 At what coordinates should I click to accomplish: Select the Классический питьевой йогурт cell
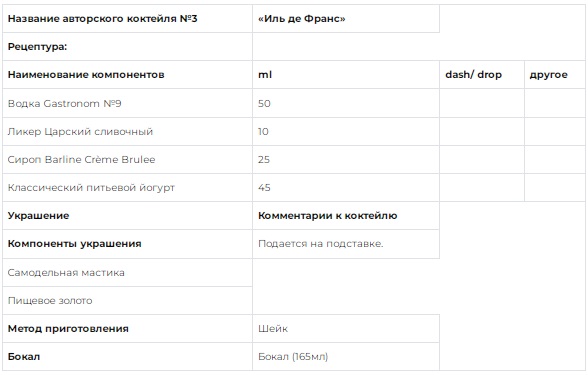(x=128, y=188)
